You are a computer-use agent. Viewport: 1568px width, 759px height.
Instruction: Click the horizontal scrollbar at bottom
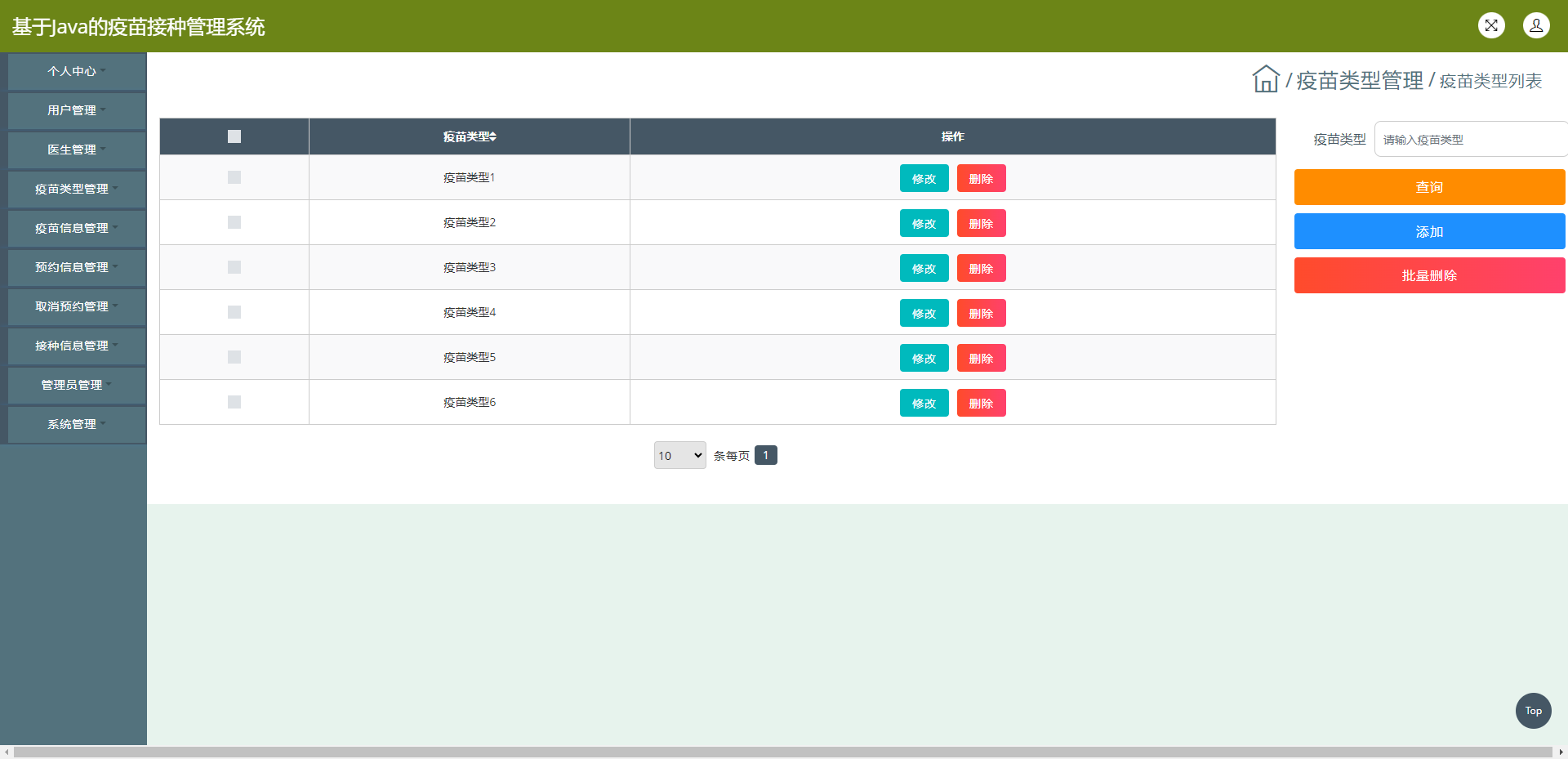tap(783, 752)
